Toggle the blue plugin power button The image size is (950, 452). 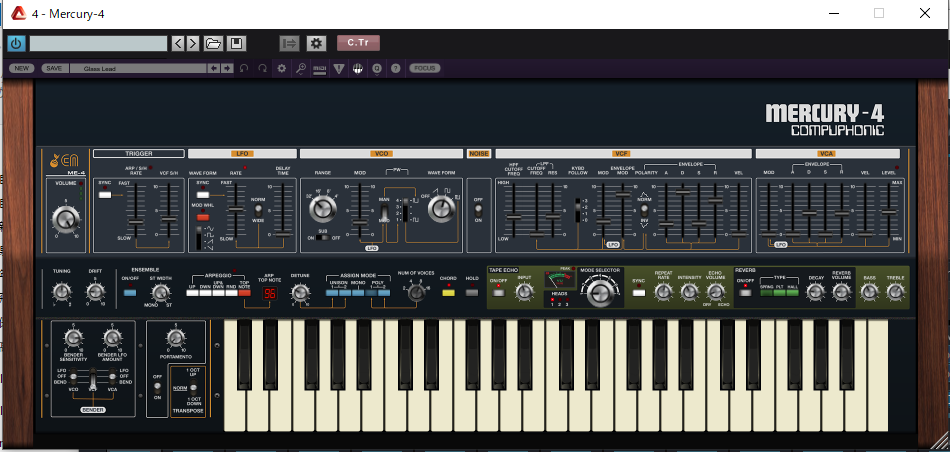tap(16, 44)
